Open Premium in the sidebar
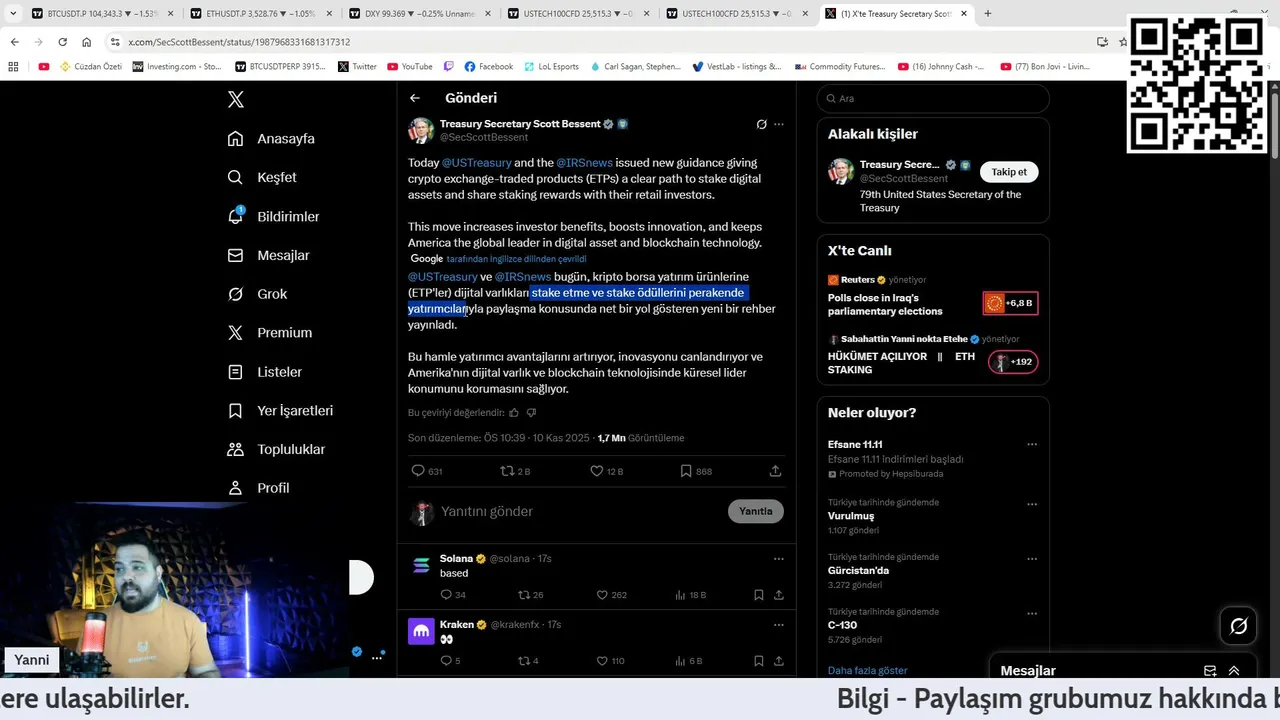Screen dimensions: 1280x720 click(x=270, y=332)
